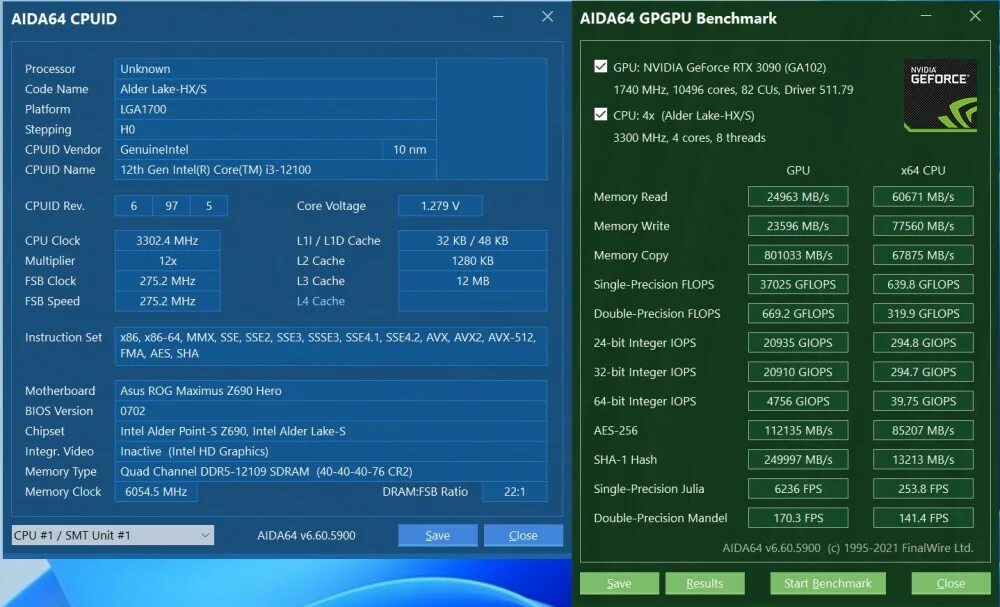Click the GPU AES-256 result 112135 MB/s

tap(798, 430)
